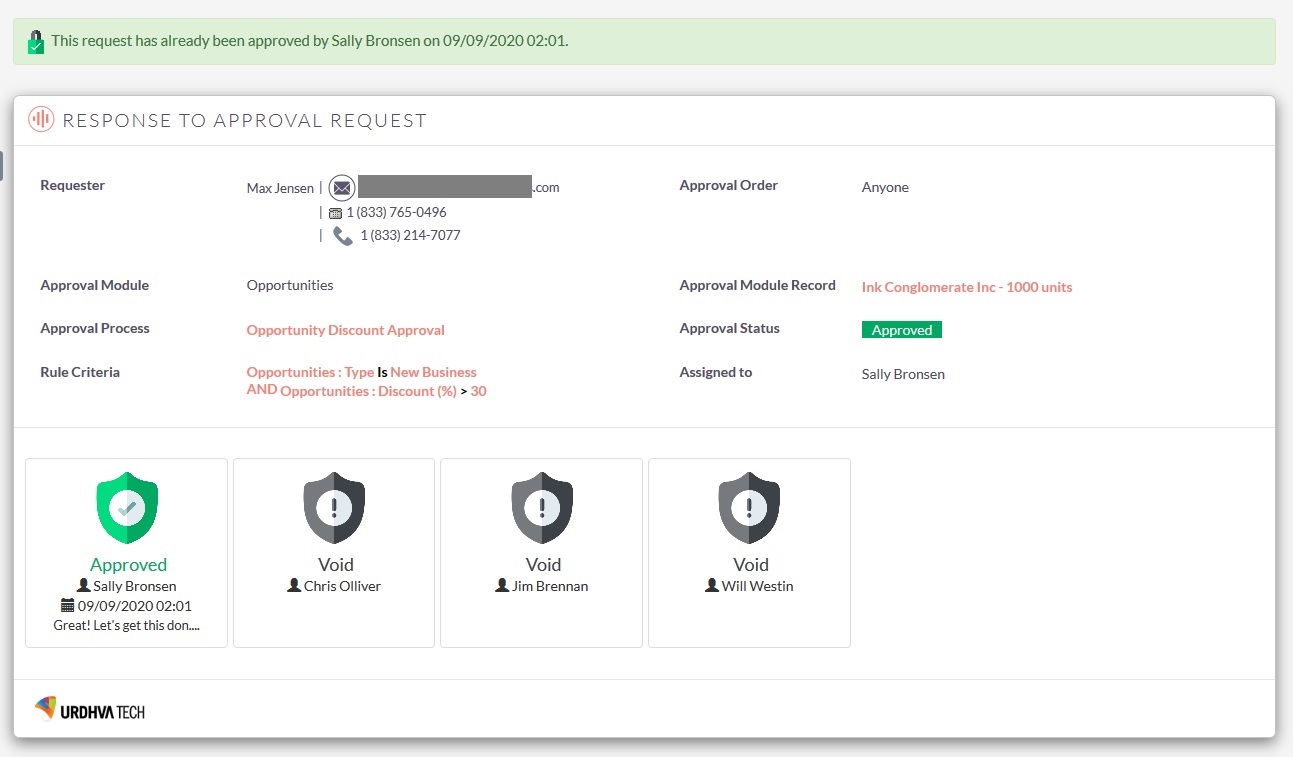Click the Void label above Chris Olliver
Screen dimensions: 1293x757
click(x=335, y=564)
